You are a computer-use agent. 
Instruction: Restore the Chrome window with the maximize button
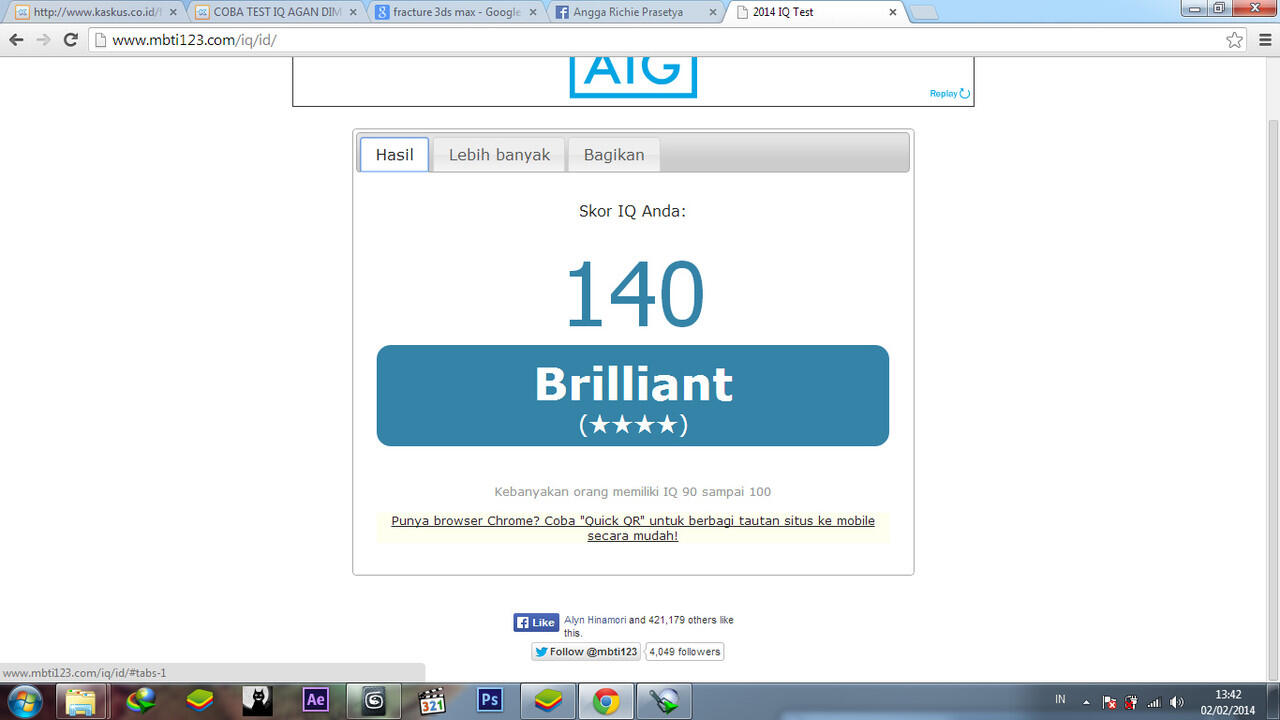coord(1218,8)
